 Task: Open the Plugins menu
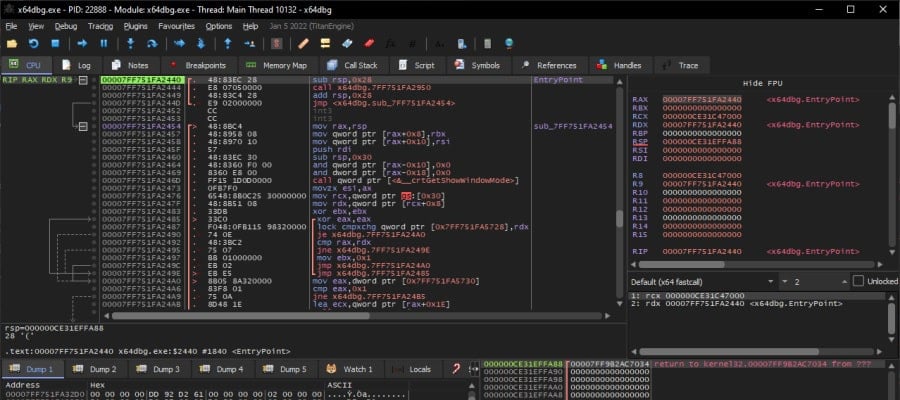135,26
